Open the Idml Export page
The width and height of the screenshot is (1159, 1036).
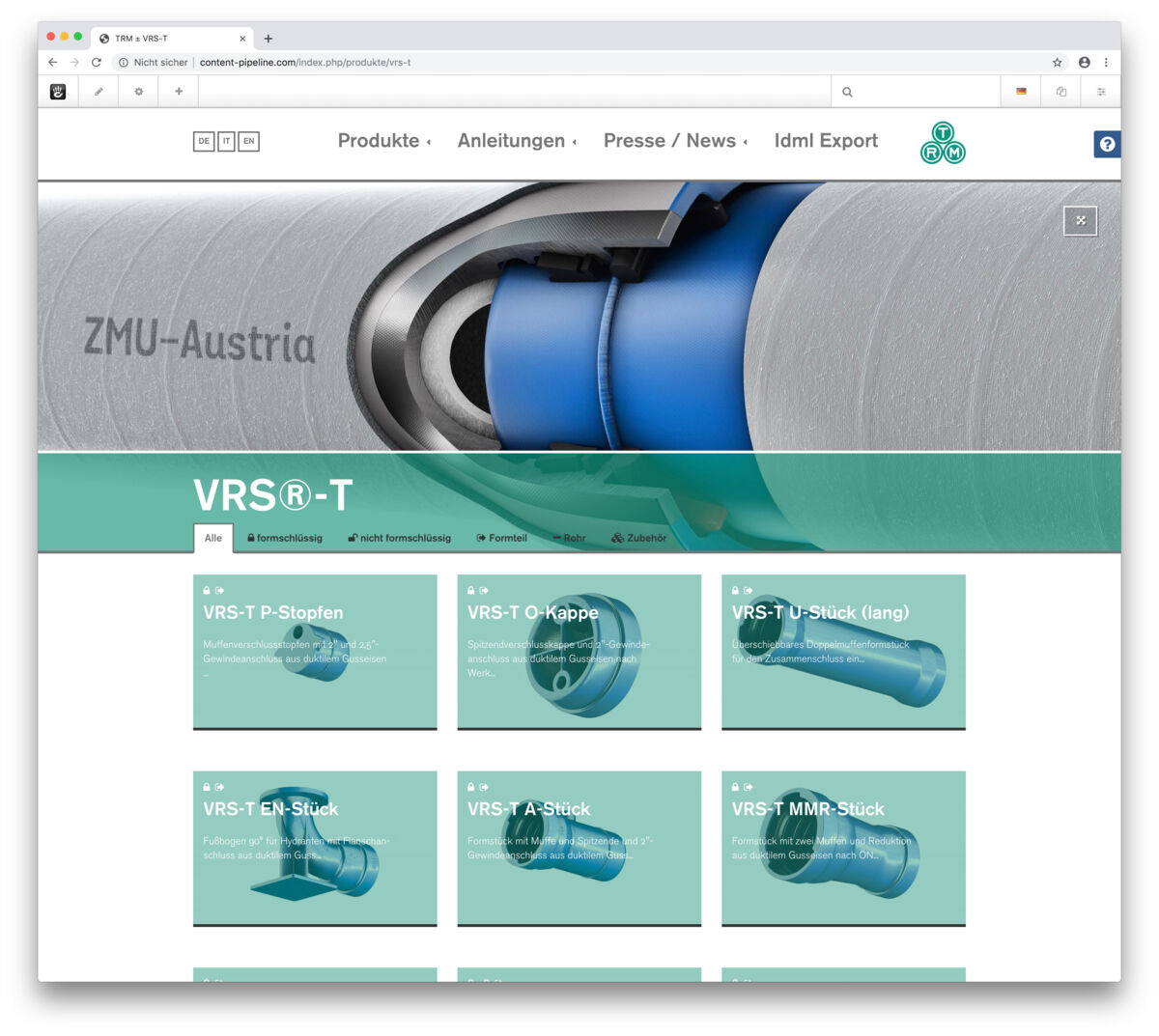tap(826, 141)
